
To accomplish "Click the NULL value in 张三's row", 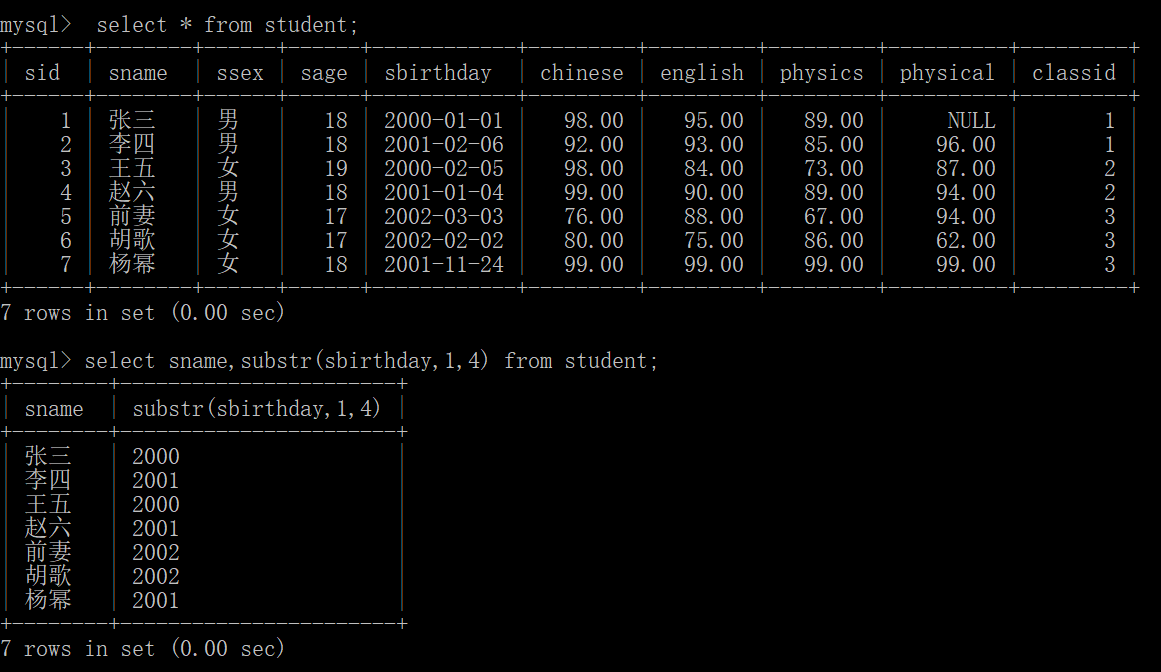I will (x=971, y=120).
